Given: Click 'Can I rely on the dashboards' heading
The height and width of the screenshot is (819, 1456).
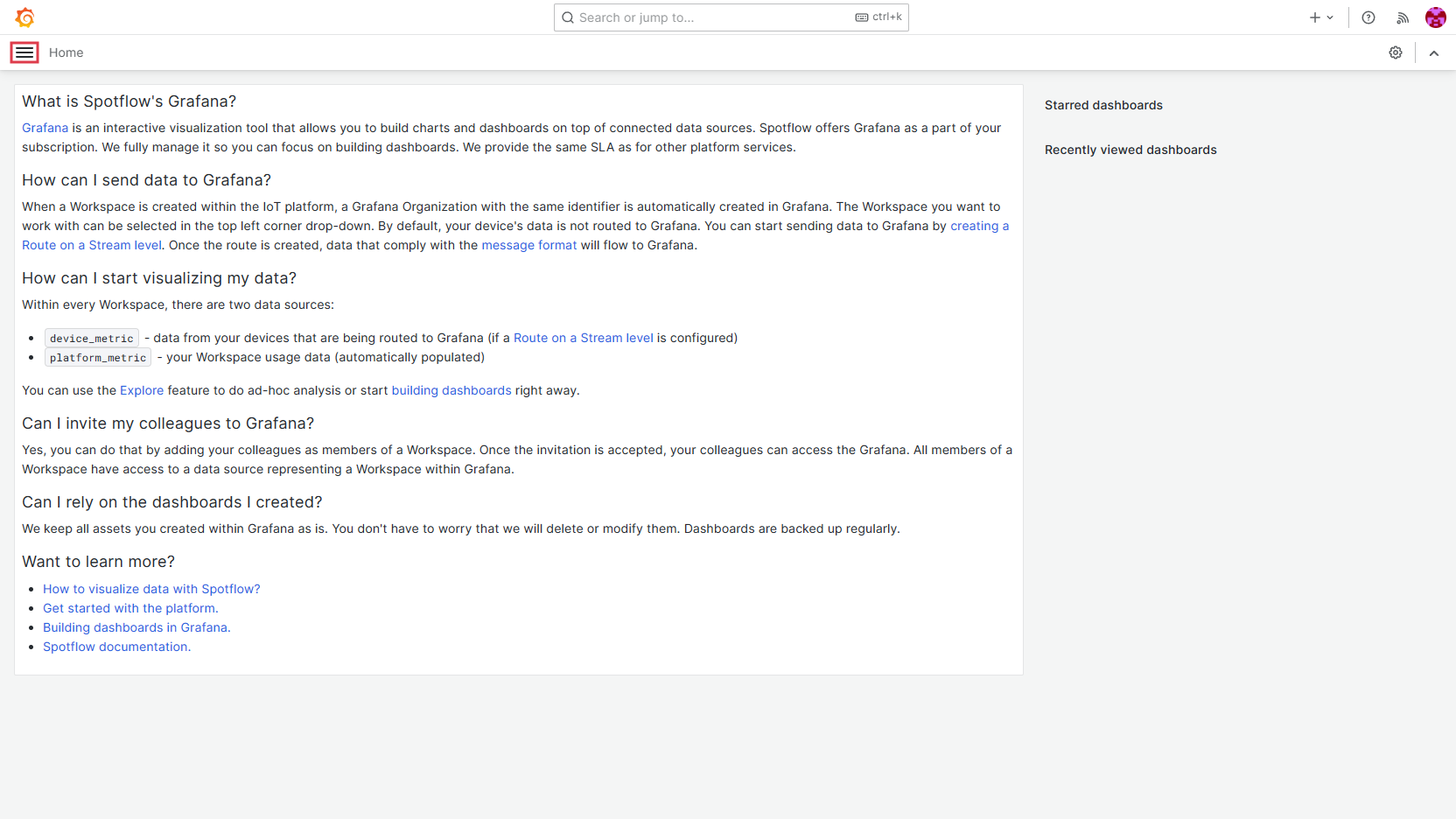Looking at the screenshot, I should pos(172,502).
